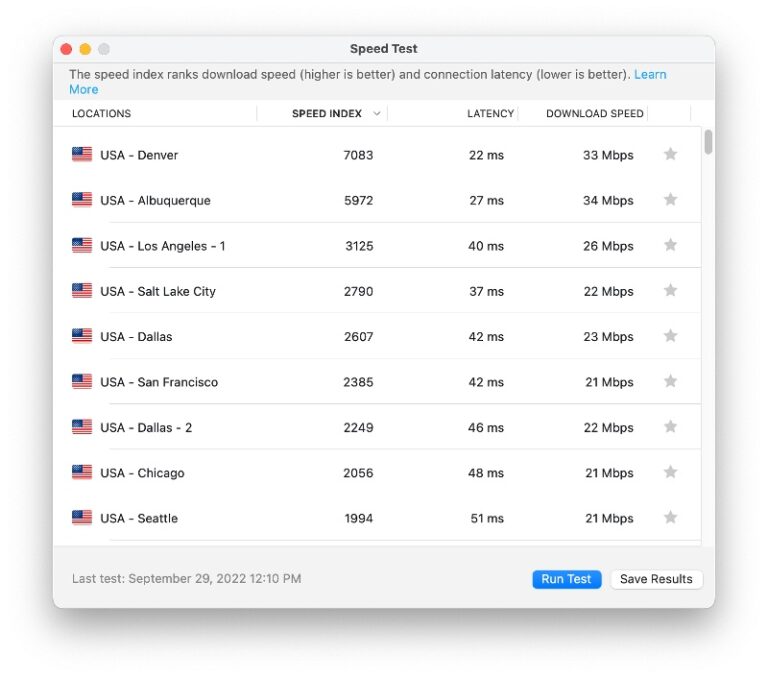Image resolution: width=768 pixels, height=678 pixels.
Task: Sort by the Download Speed column header
Action: coord(594,114)
